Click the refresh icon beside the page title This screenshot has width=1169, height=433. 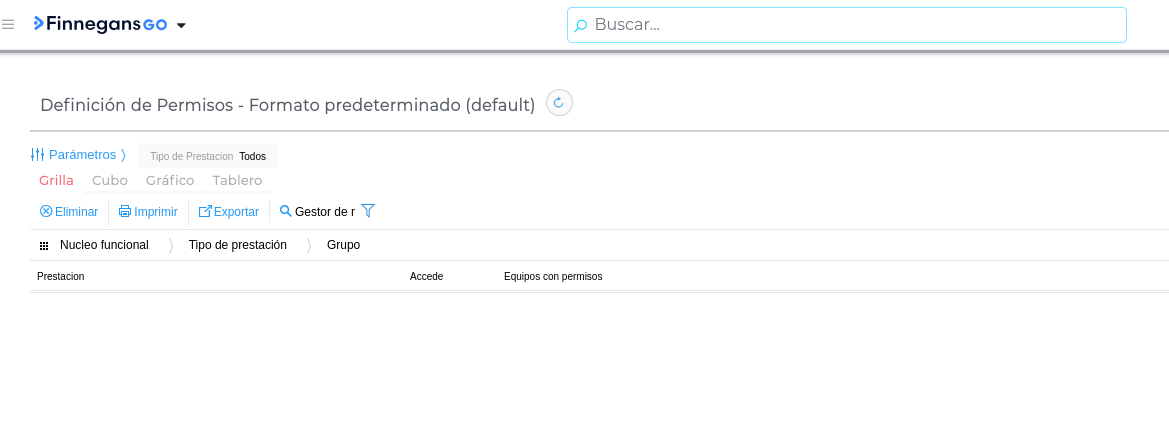click(x=559, y=103)
